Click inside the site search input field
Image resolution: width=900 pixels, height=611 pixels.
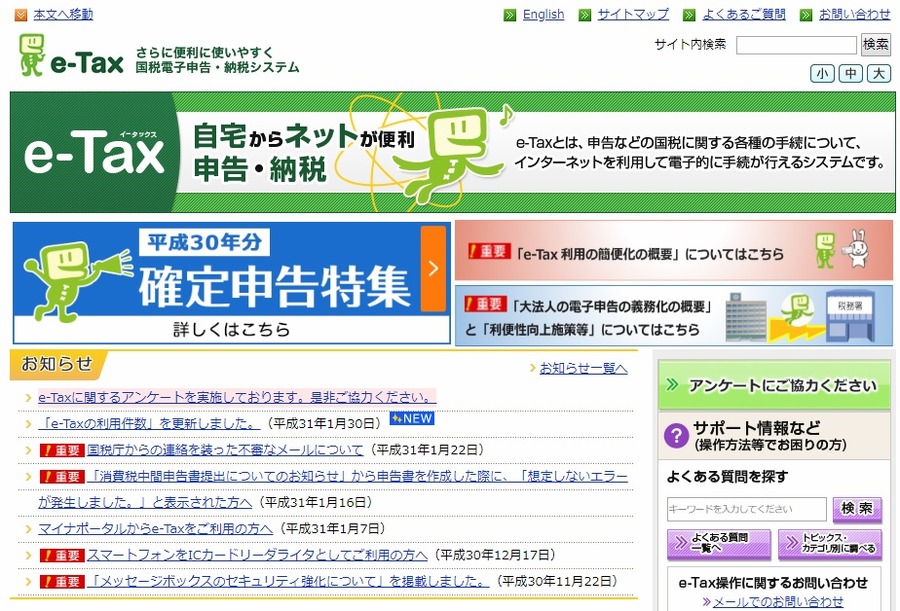coord(795,44)
